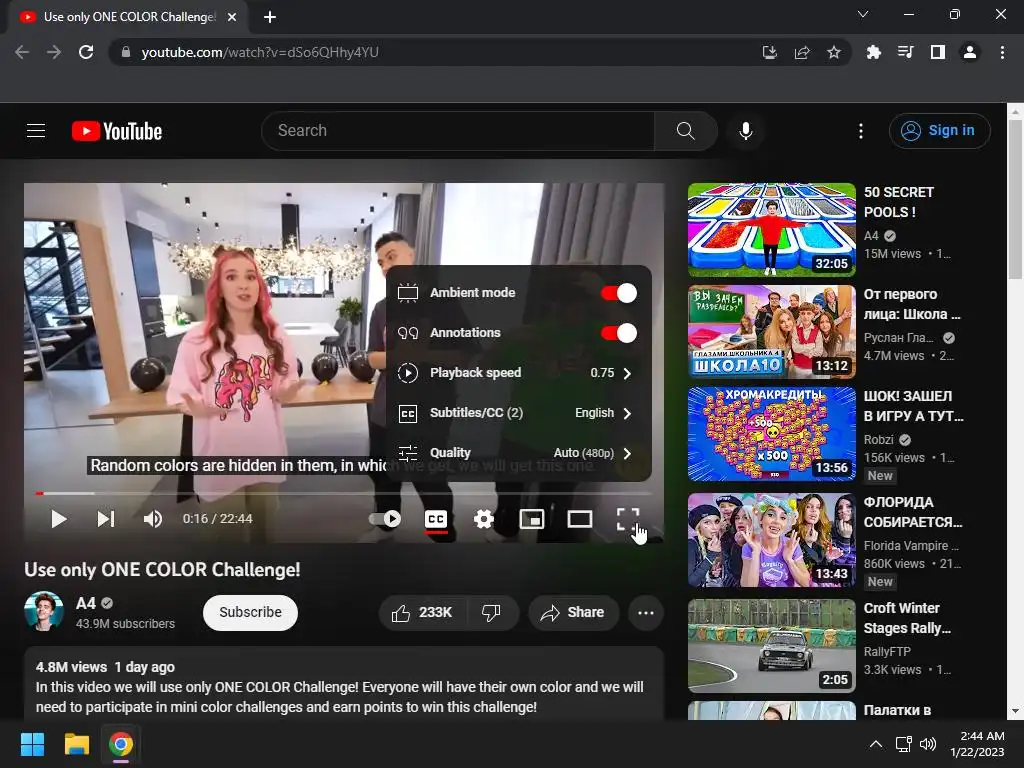Show hidden tray icons chevron
1024x768 pixels.
(876, 744)
